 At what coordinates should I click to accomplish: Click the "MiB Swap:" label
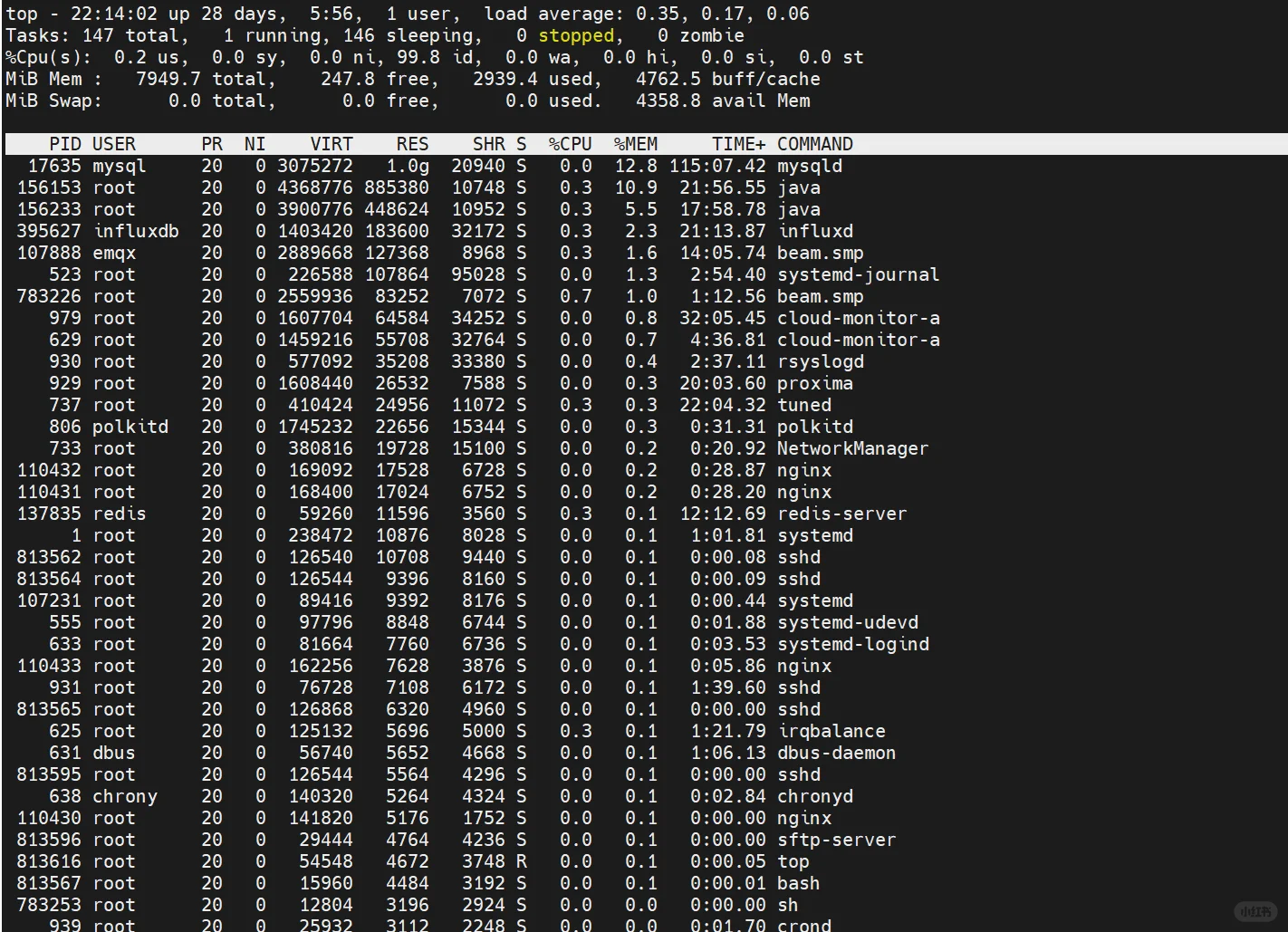pos(54,101)
